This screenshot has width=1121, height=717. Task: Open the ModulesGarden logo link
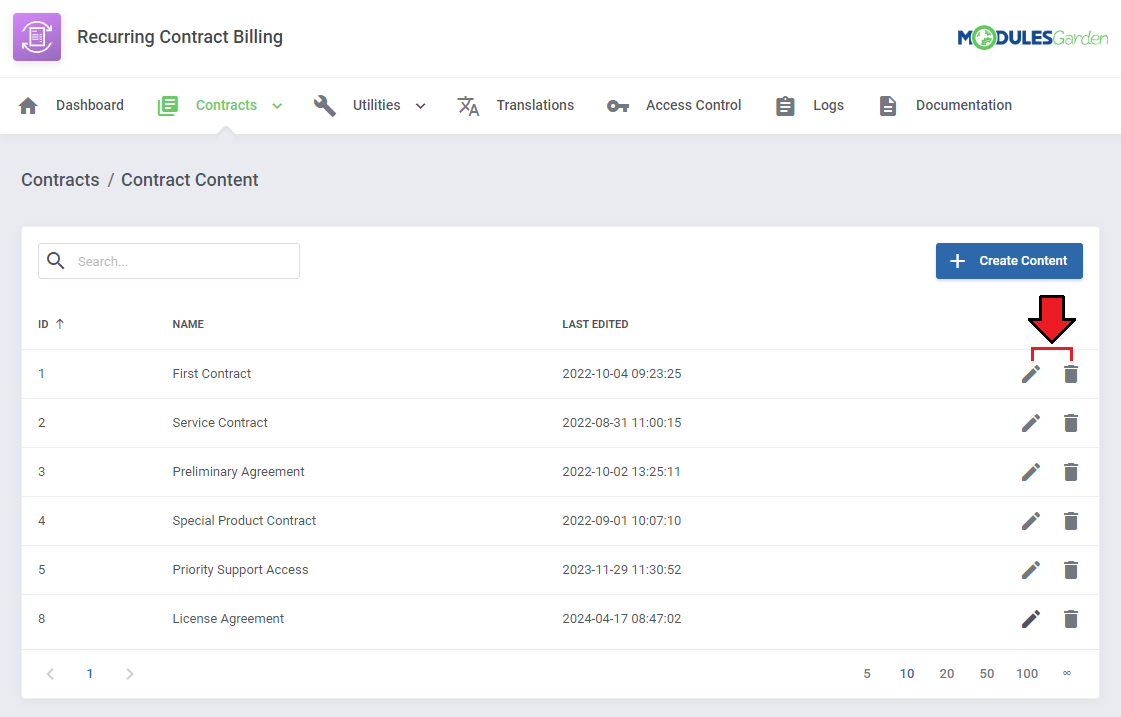(1032, 37)
